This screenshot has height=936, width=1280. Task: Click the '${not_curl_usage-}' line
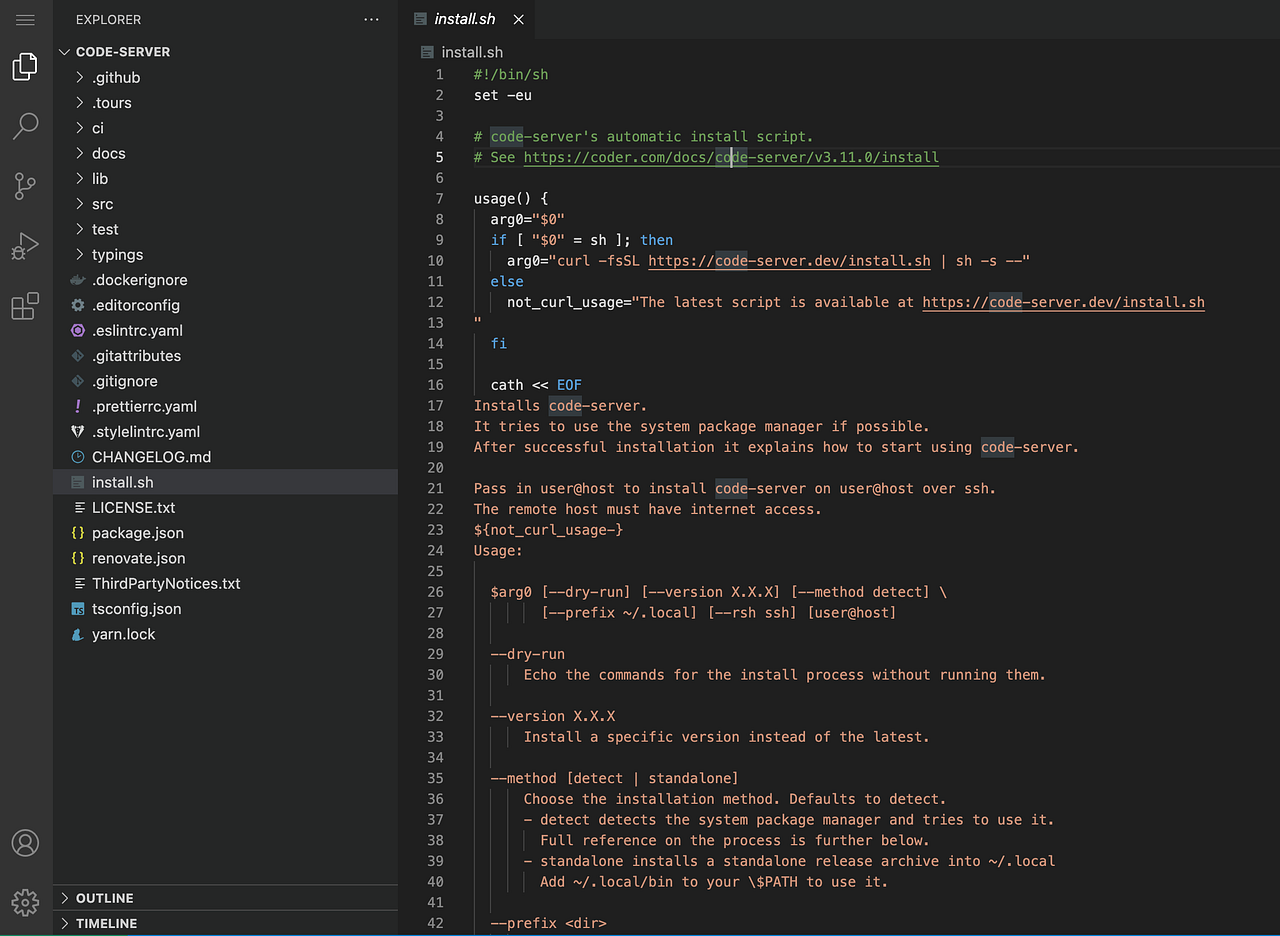(549, 529)
